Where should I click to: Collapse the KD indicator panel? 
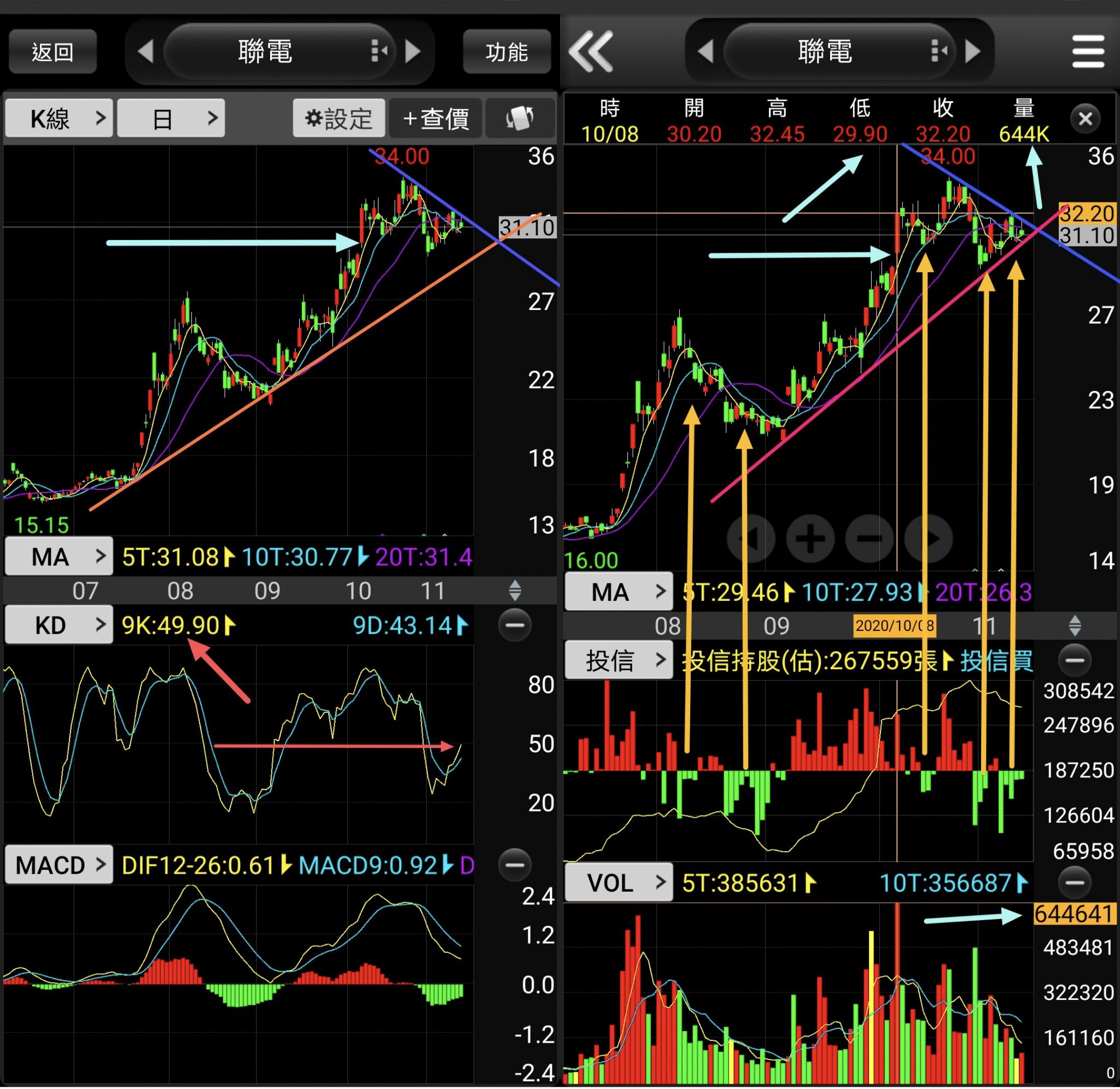514,625
